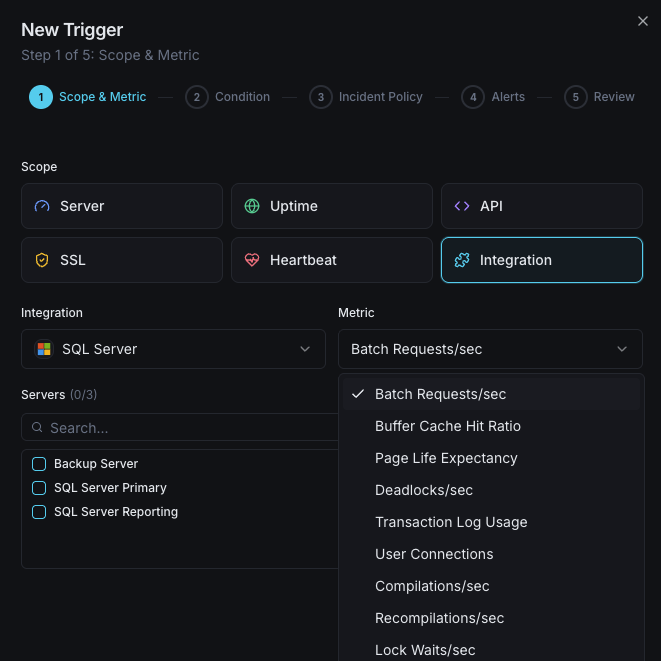Click the search magnifier icon
The image size is (661, 661).
37,427
